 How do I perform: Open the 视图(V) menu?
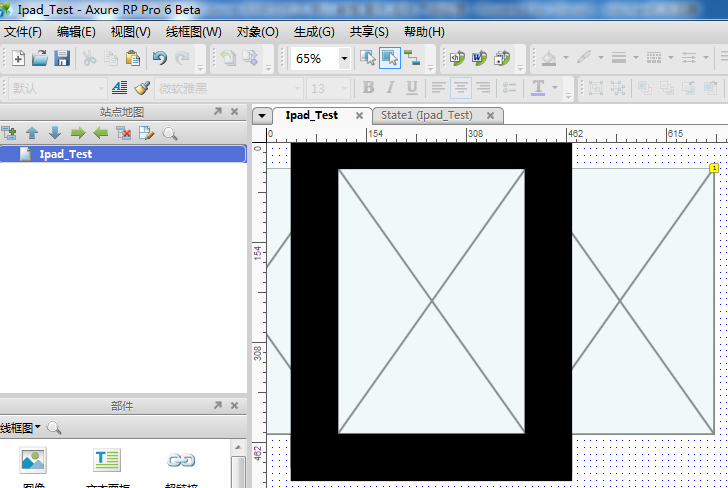coord(130,32)
